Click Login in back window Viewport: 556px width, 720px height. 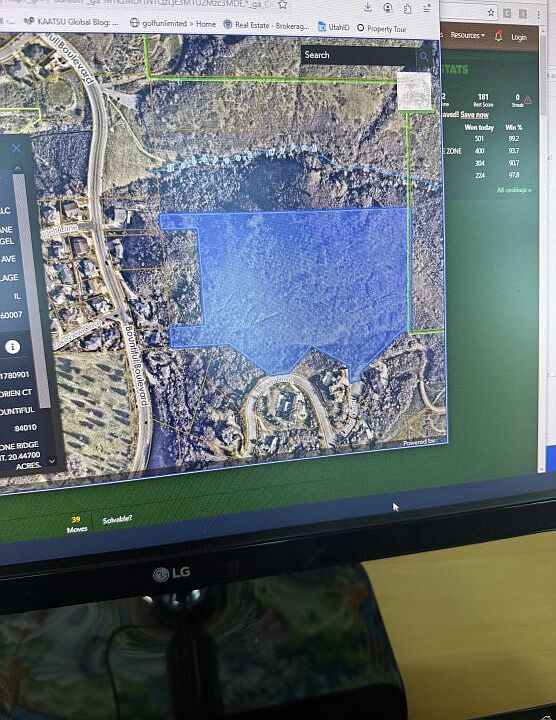519,37
